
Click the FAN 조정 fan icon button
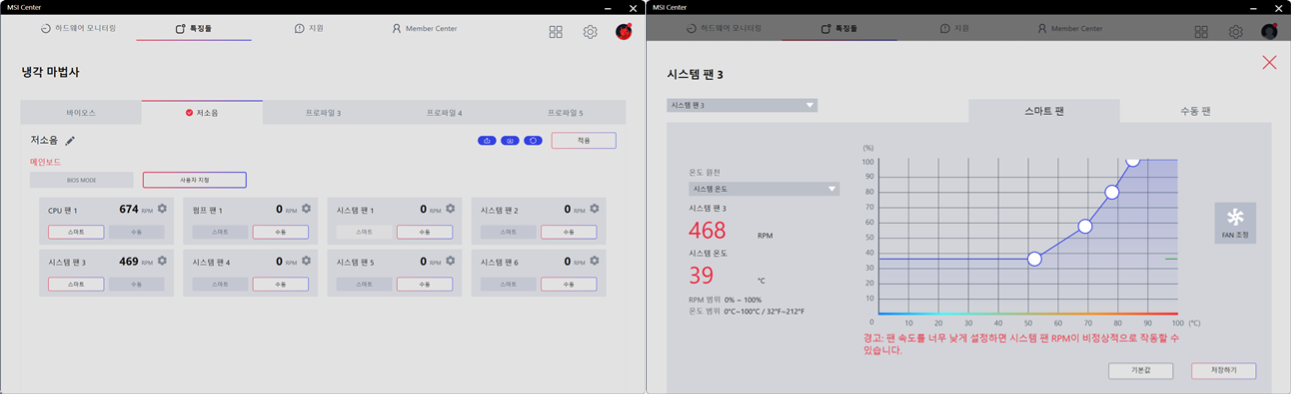click(x=1235, y=223)
